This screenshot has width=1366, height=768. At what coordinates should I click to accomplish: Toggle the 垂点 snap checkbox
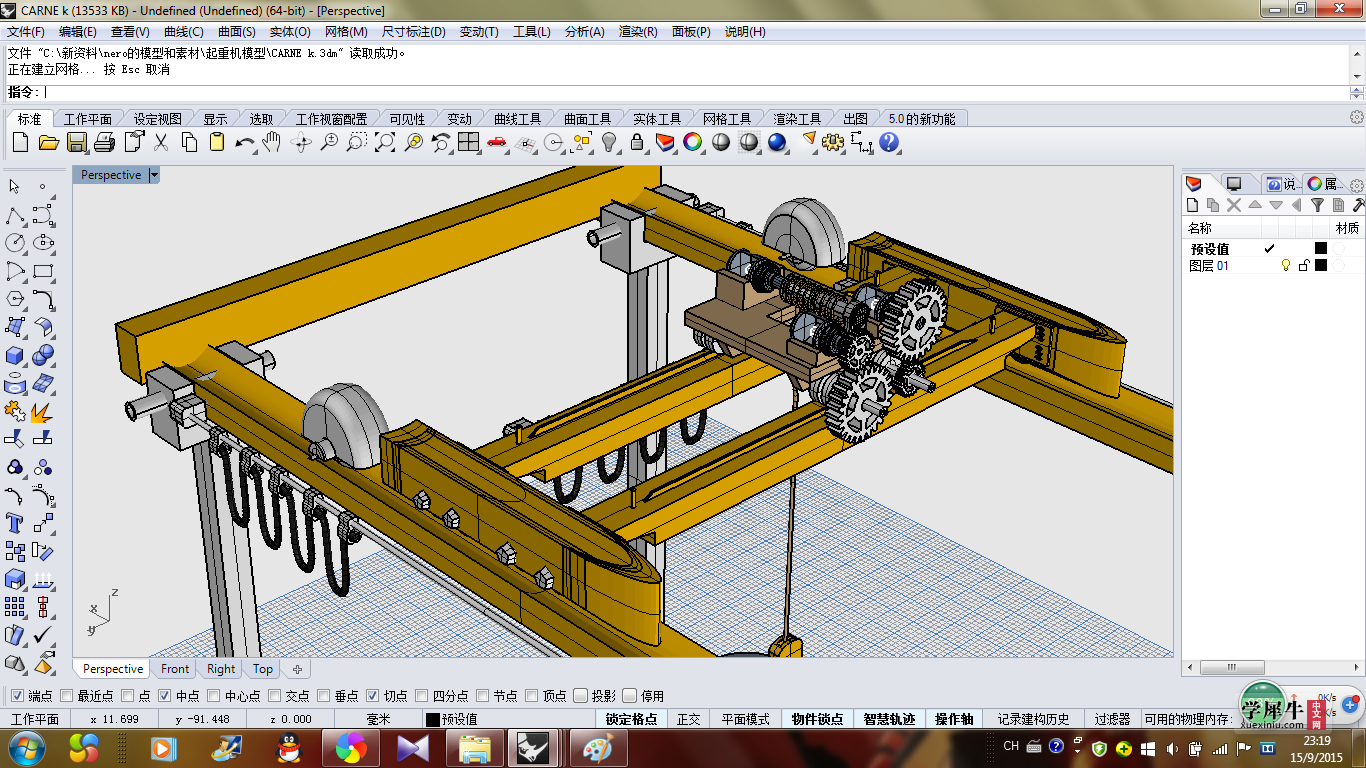click(x=324, y=696)
